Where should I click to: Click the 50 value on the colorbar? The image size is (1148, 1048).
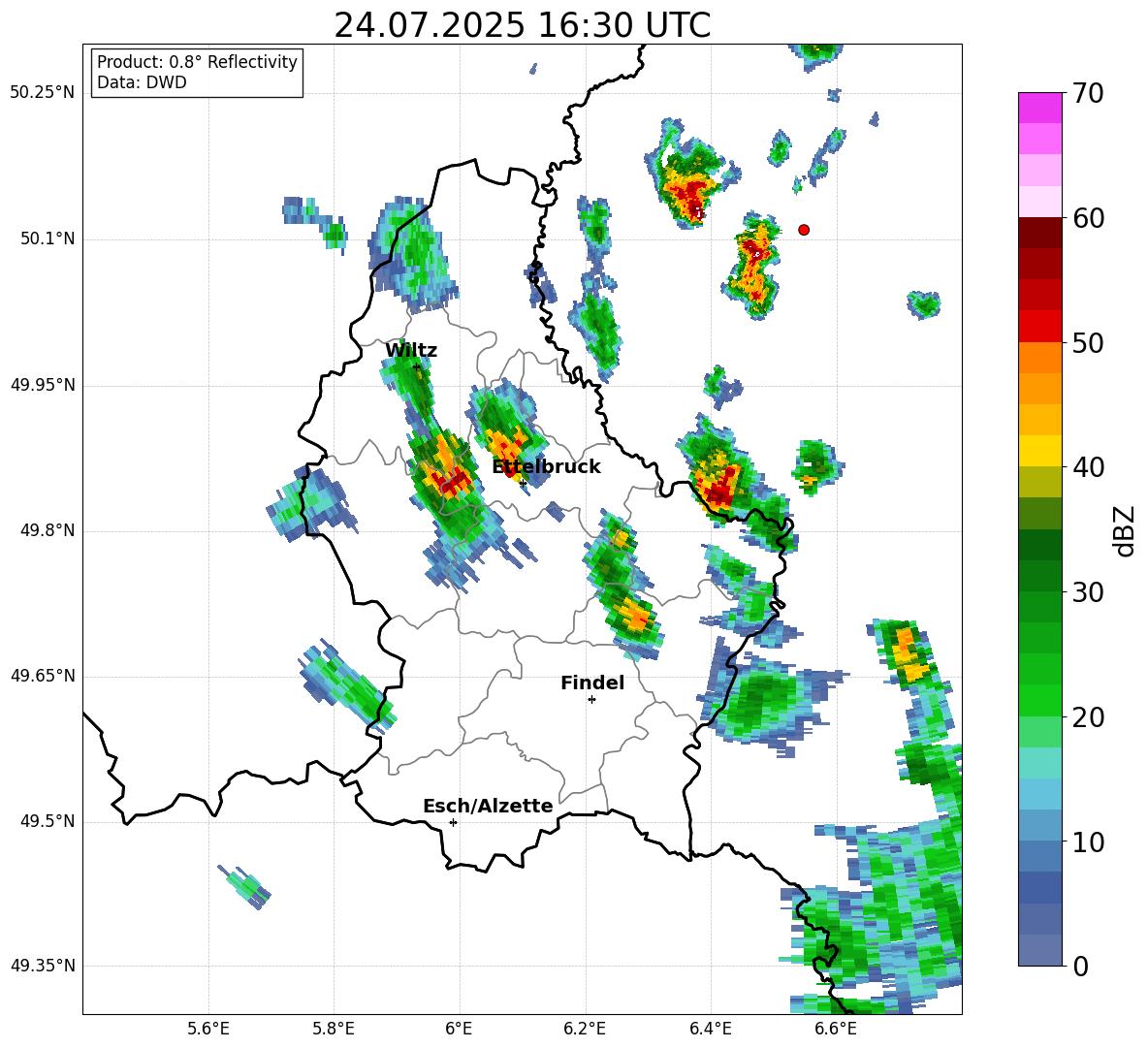pyautogui.click(x=1088, y=342)
